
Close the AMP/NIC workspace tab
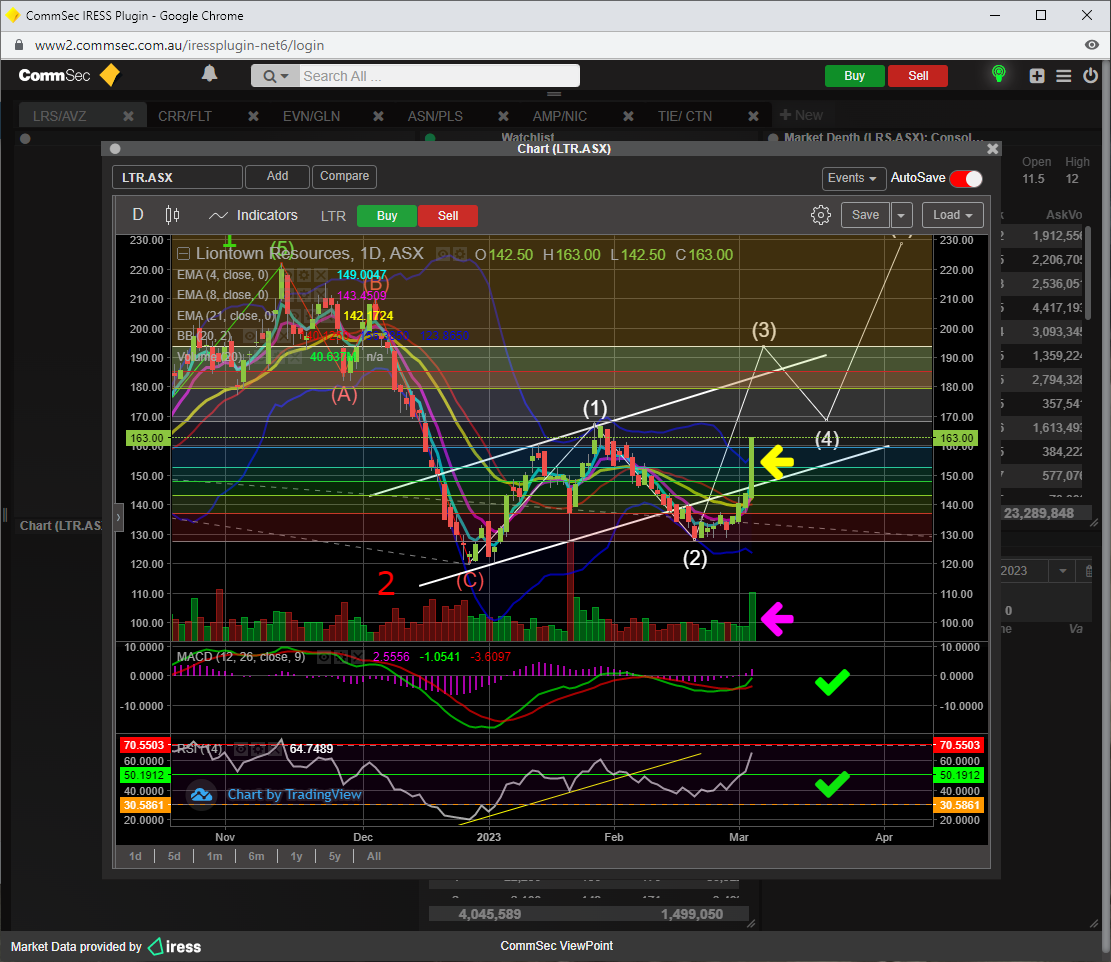[x=628, y=115]
